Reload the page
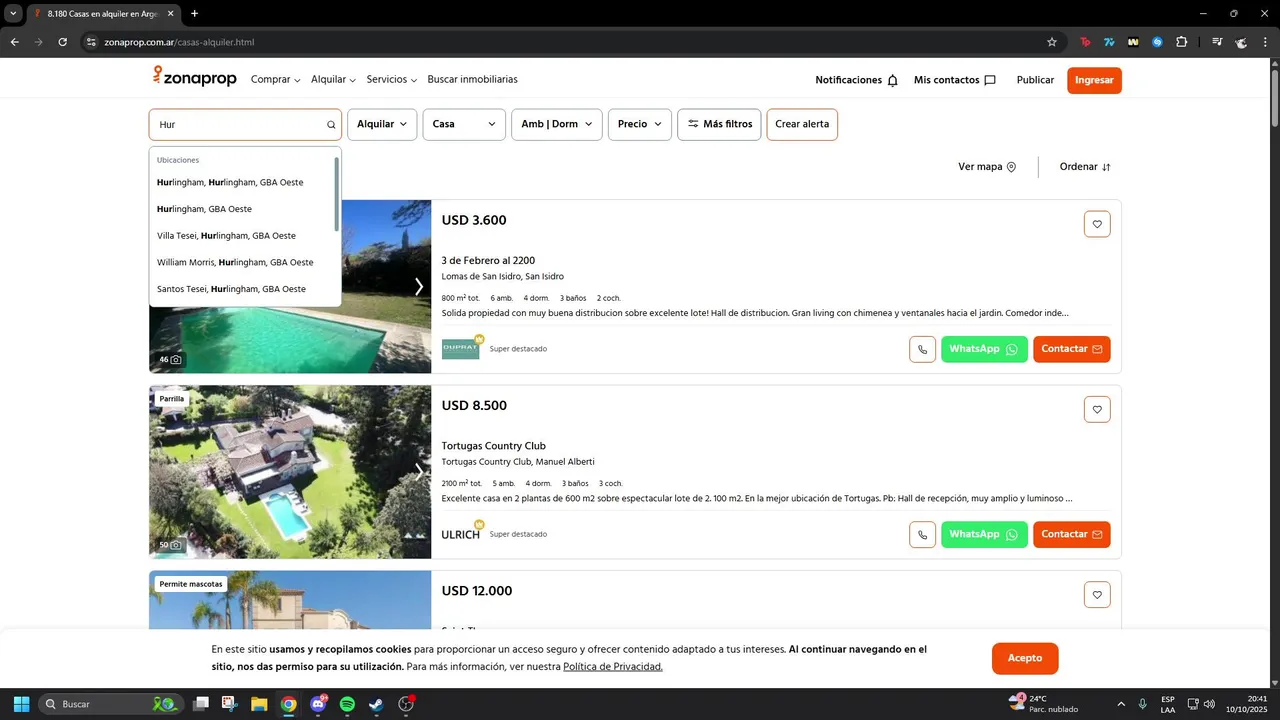Screen dimensions: 1280x720 62,42
